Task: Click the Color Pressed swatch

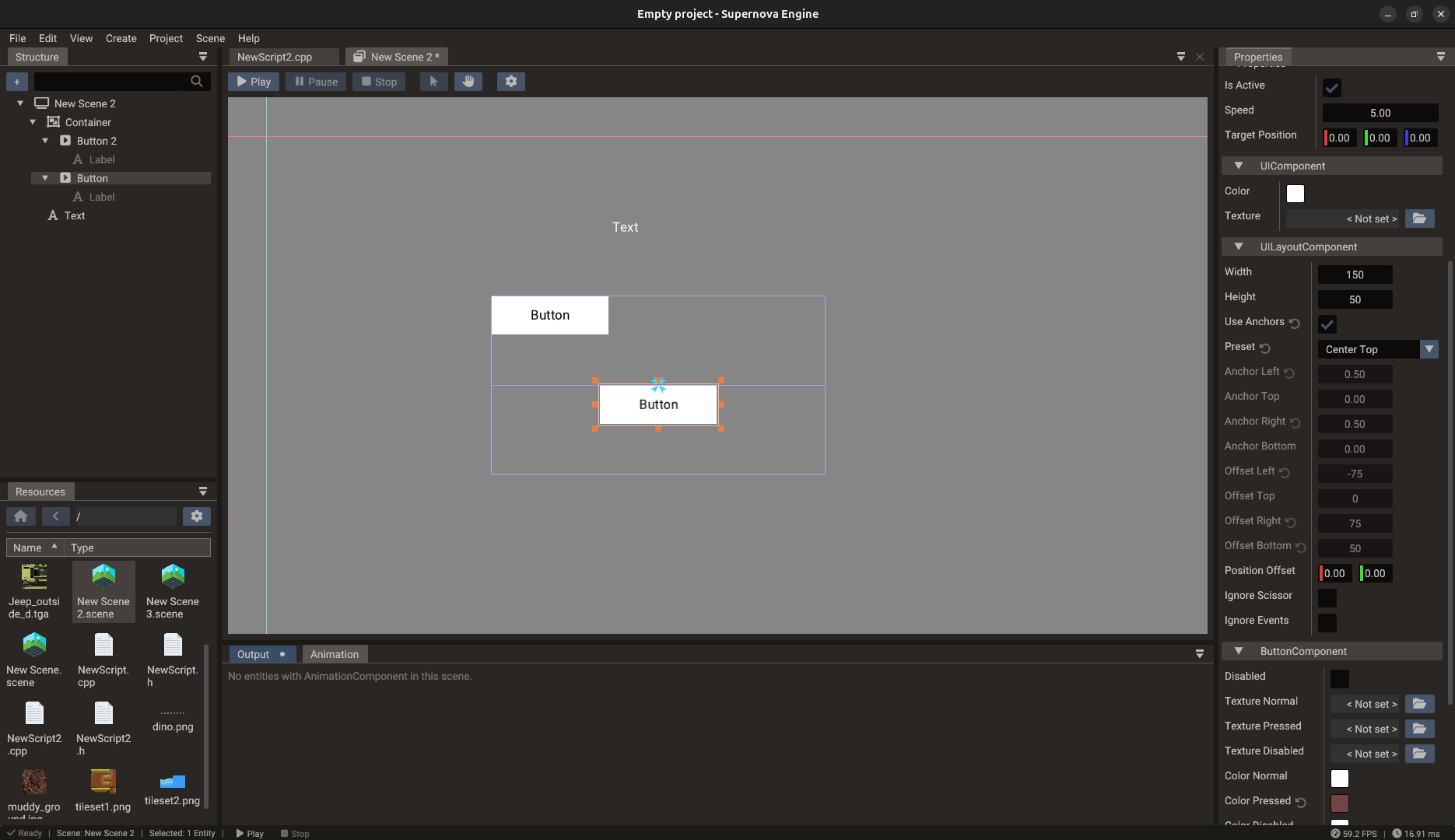Action: (1340, 803)
